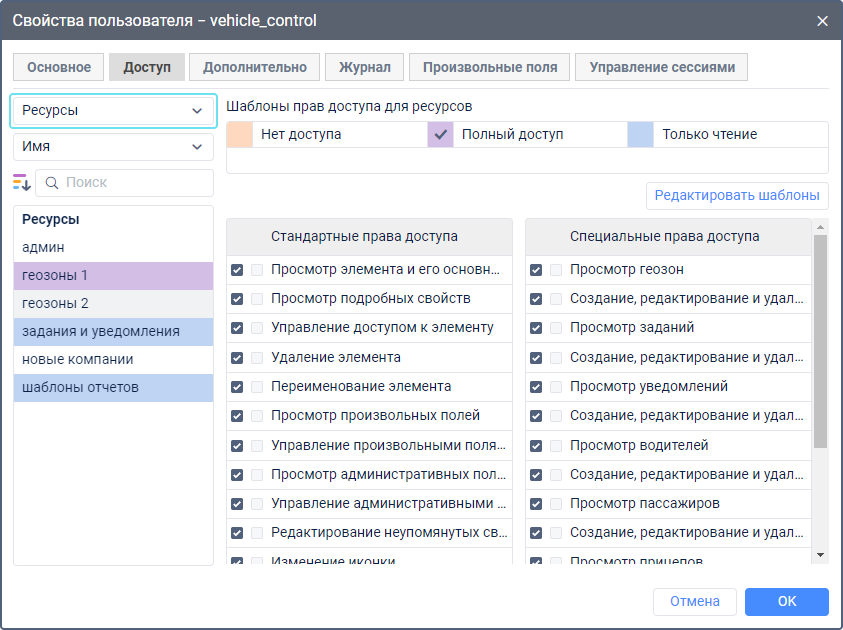The width and height of the screenshot is (843, 630).
Task: Close the user properties dialog with X
Action: [822, 20]
